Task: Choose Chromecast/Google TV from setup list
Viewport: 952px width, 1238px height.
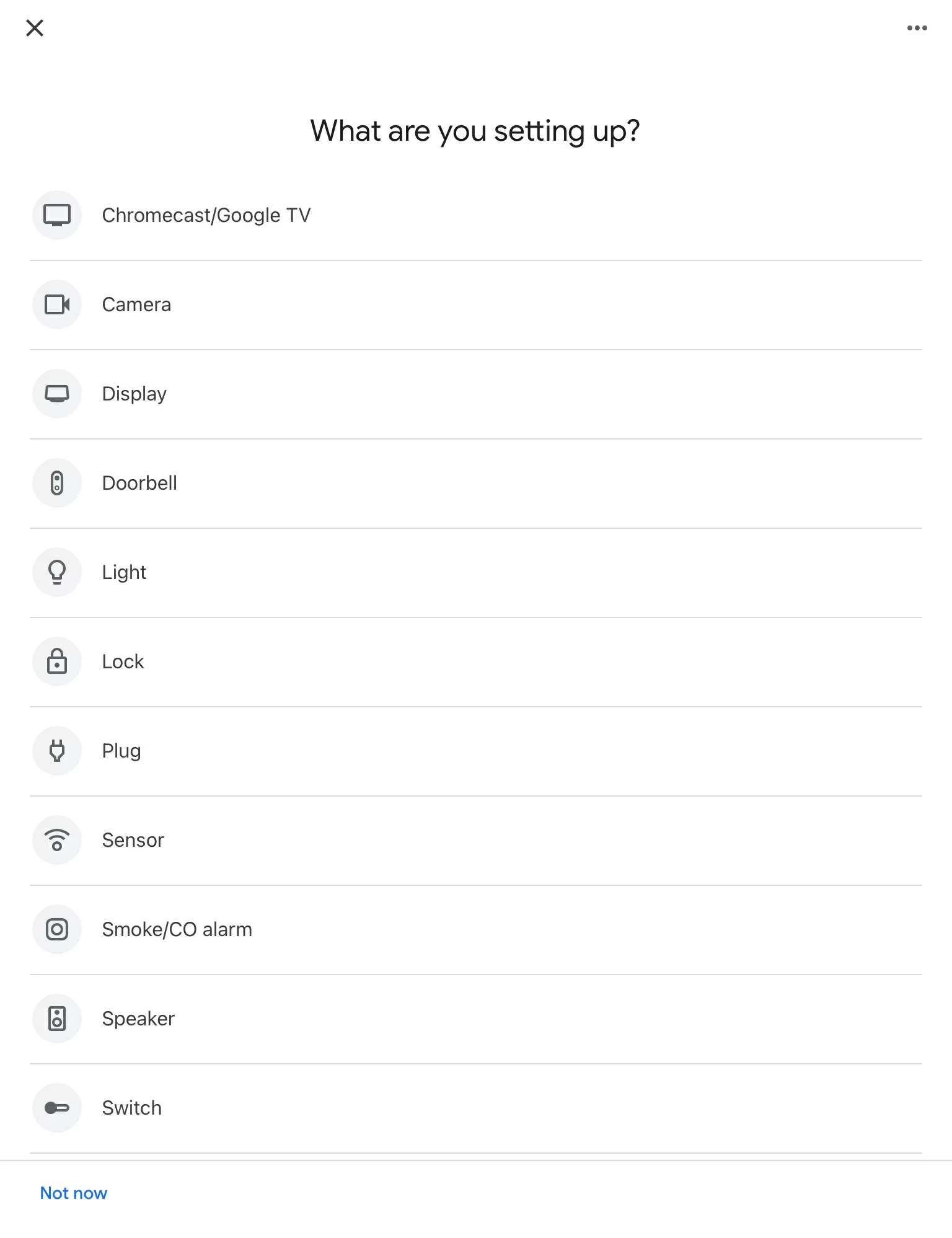Action: click(x=207, y=215)
